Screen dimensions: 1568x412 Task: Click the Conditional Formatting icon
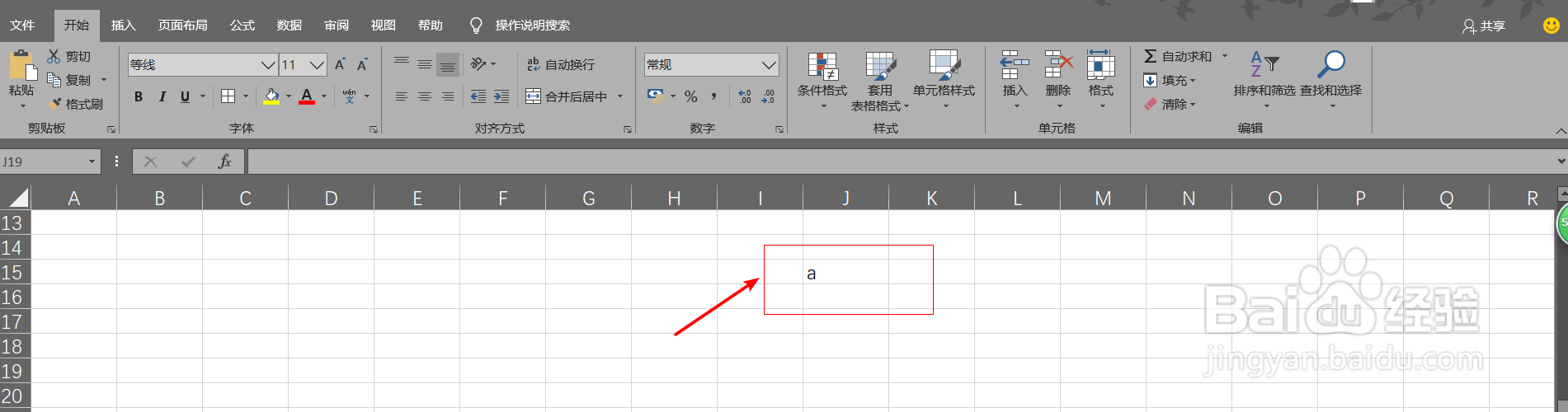(822, 66)
